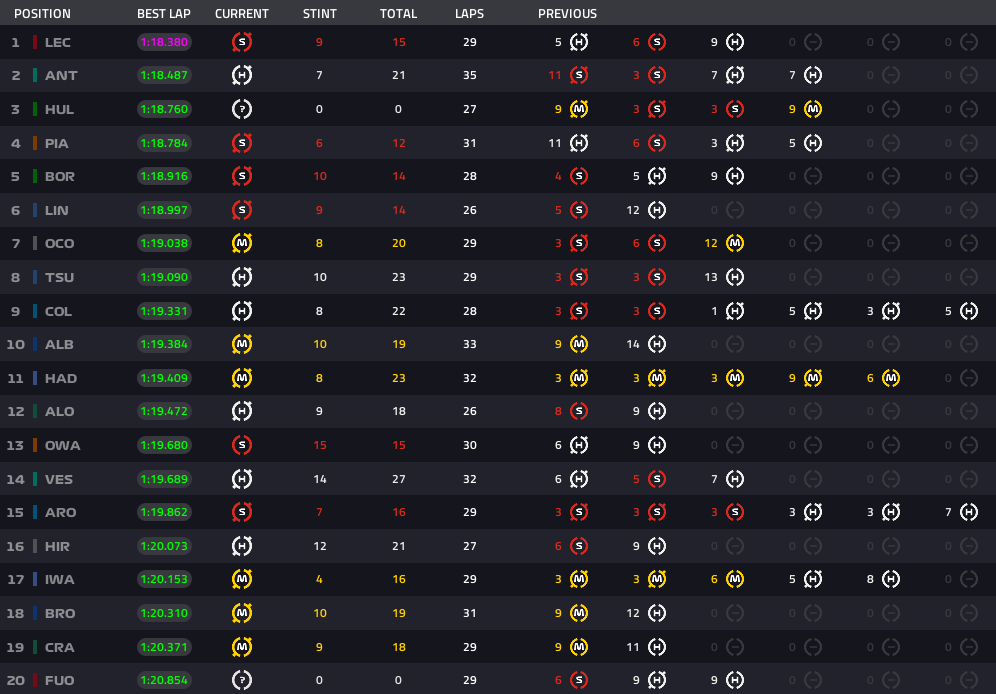The height and width of the screenshot is (694, 996).
Task: Select driver name ALO in the list
Action: [x=61, y=411]
